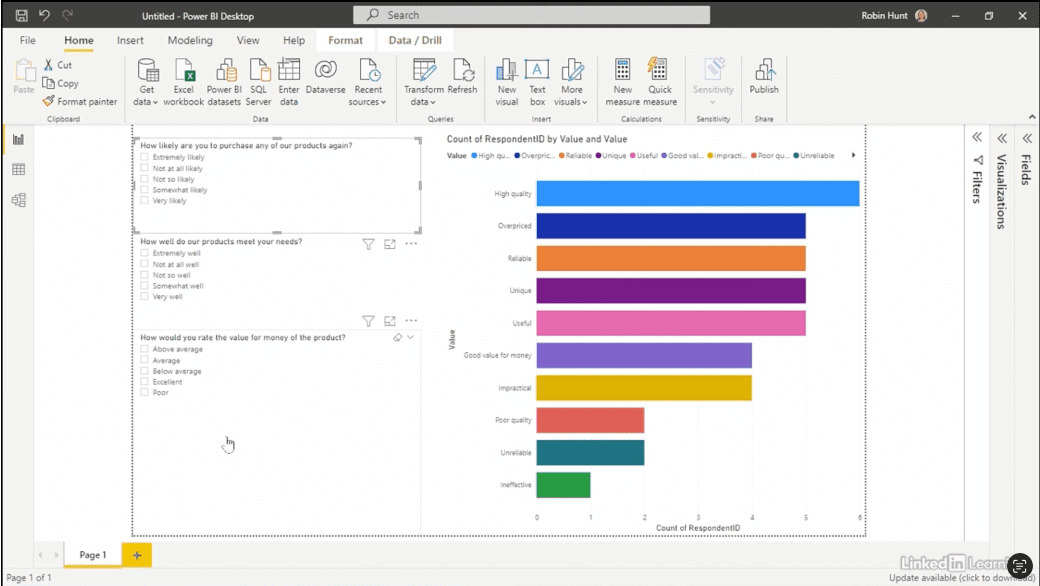1040x586 pixels.
Task: Create a New measure
Action: coord(622,82)
